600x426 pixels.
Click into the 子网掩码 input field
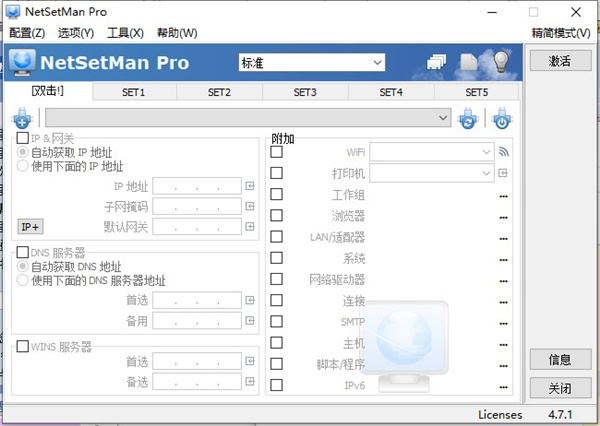click(197, 207)
